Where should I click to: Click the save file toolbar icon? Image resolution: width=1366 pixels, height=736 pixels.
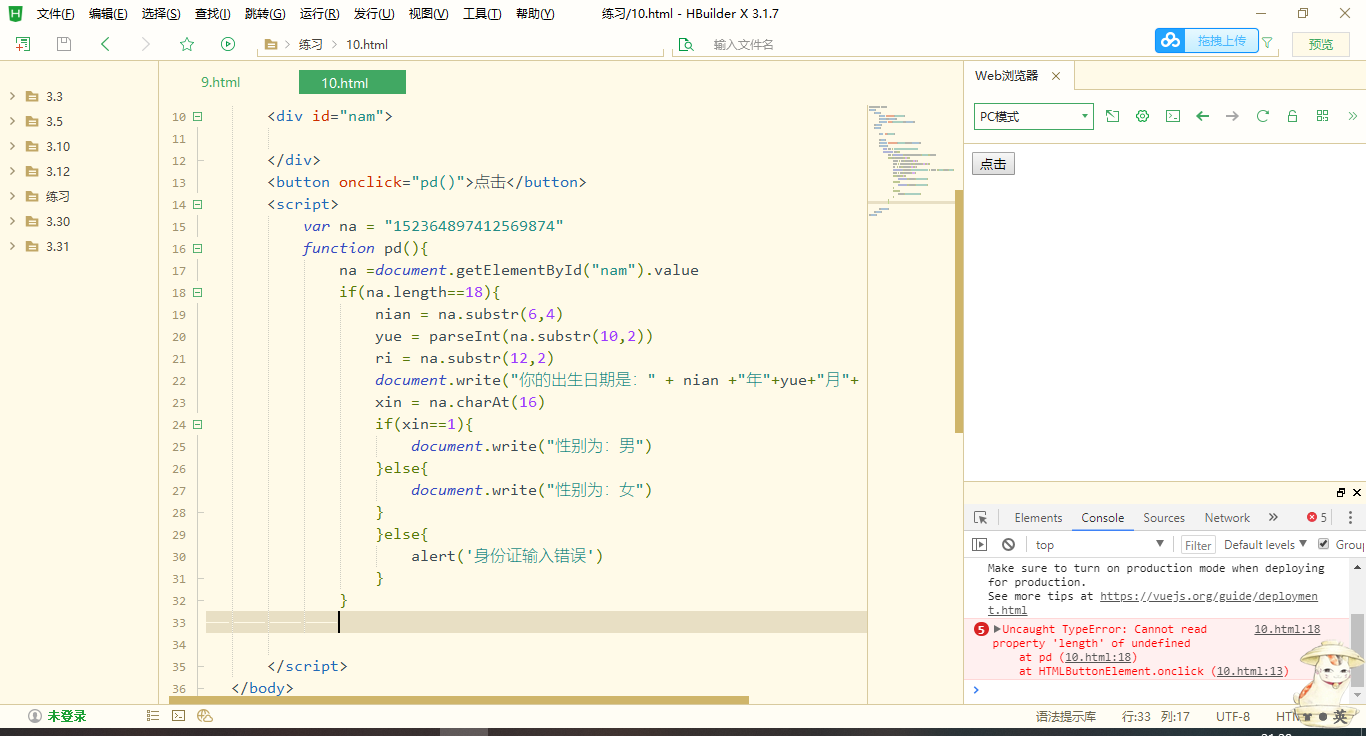coord(64,44)
